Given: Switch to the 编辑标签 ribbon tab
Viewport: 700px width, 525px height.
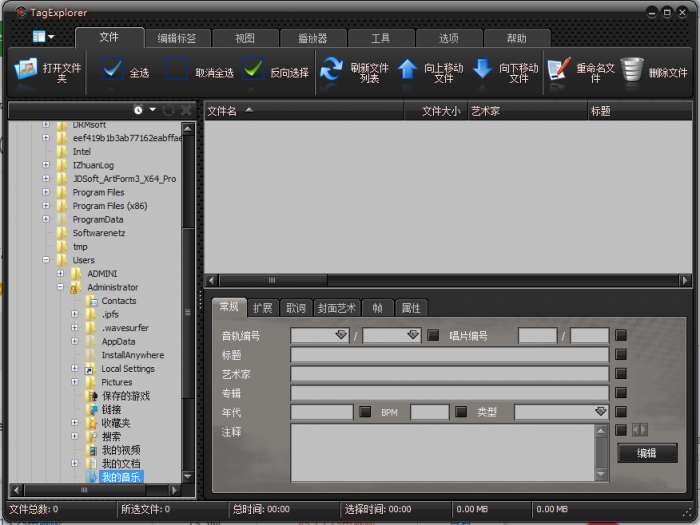Looking at the screenshot, I should tap(177, 38).
